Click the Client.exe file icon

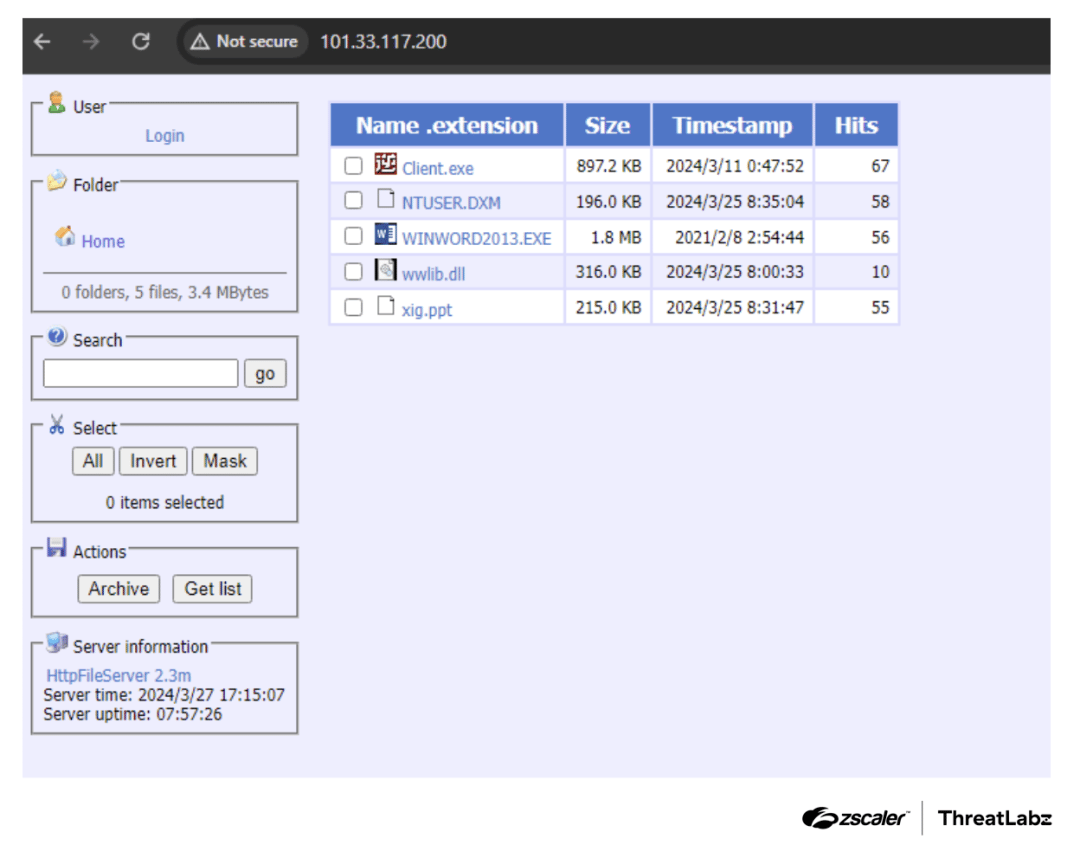pyautogui.click(x=386, y=165)
